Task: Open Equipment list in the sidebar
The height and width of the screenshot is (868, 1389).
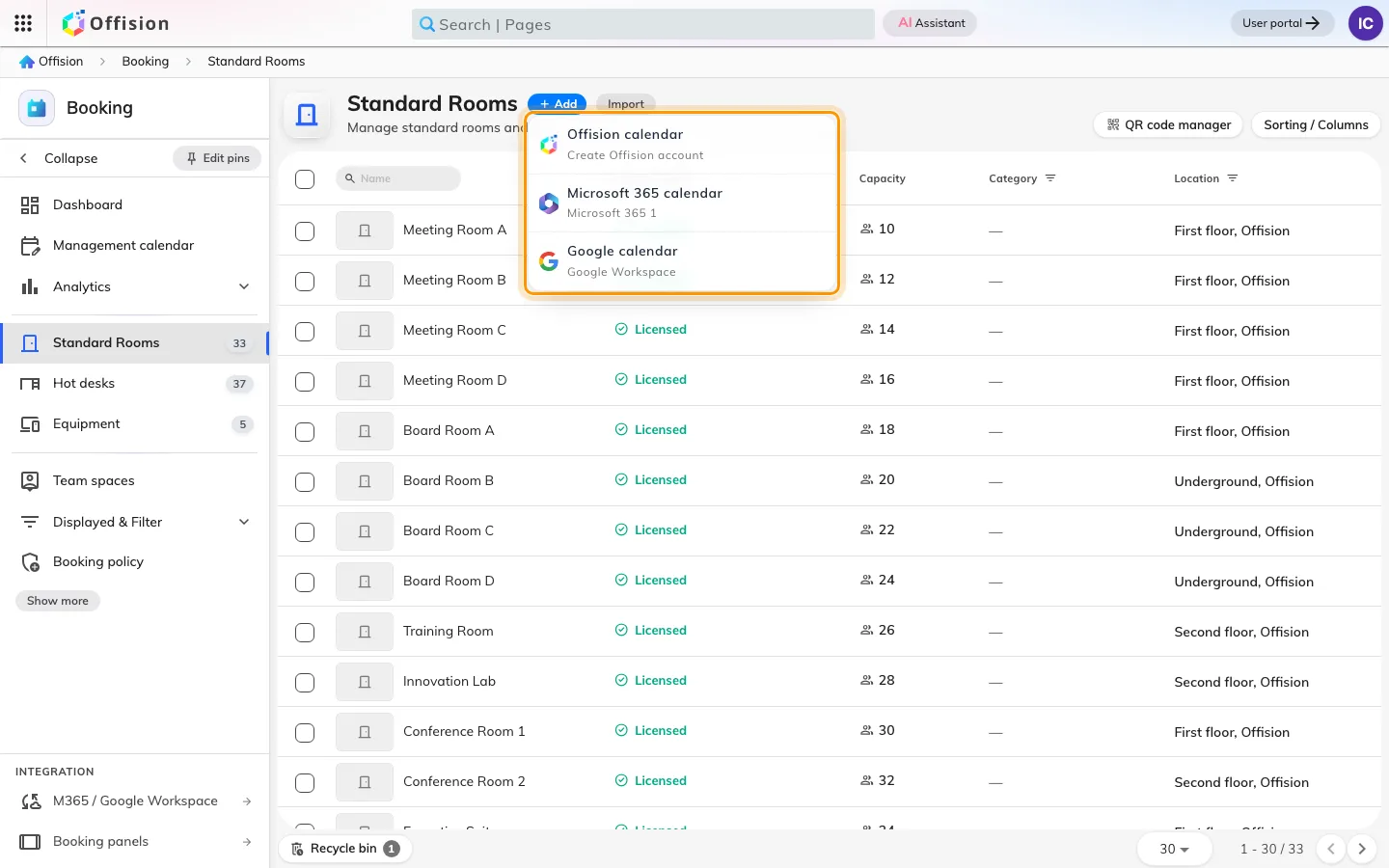Action: tap(135, 423)
